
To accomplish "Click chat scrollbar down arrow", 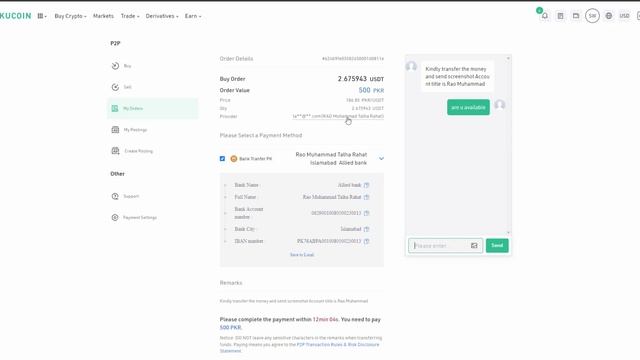I will click(x=508, y=233).
